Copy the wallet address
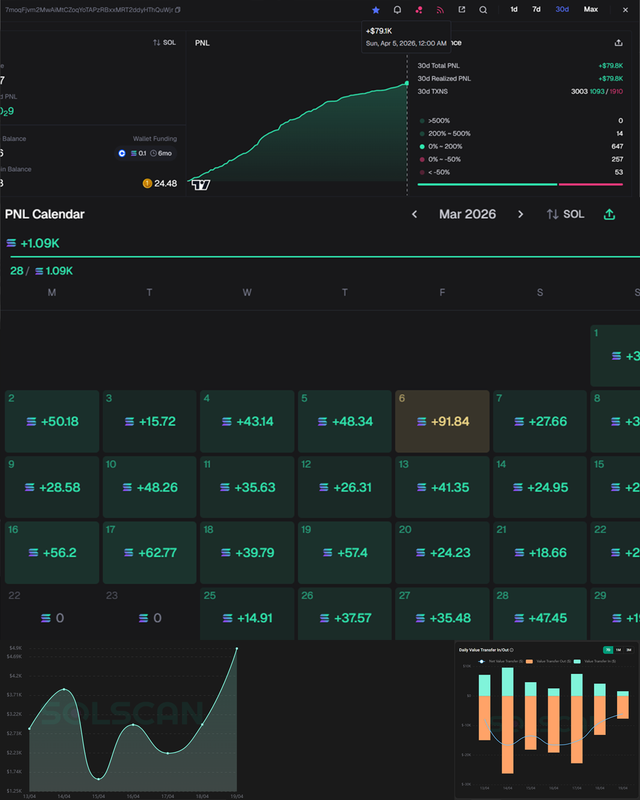 click(178, 10)
